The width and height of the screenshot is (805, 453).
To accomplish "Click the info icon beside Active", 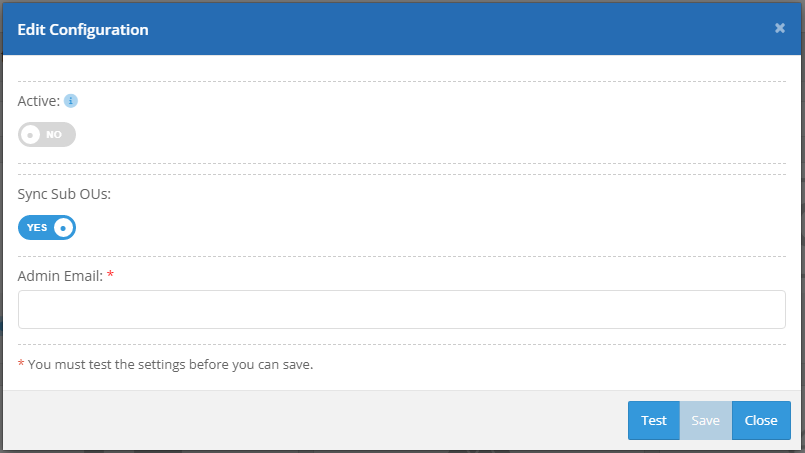I will (71, 101).
